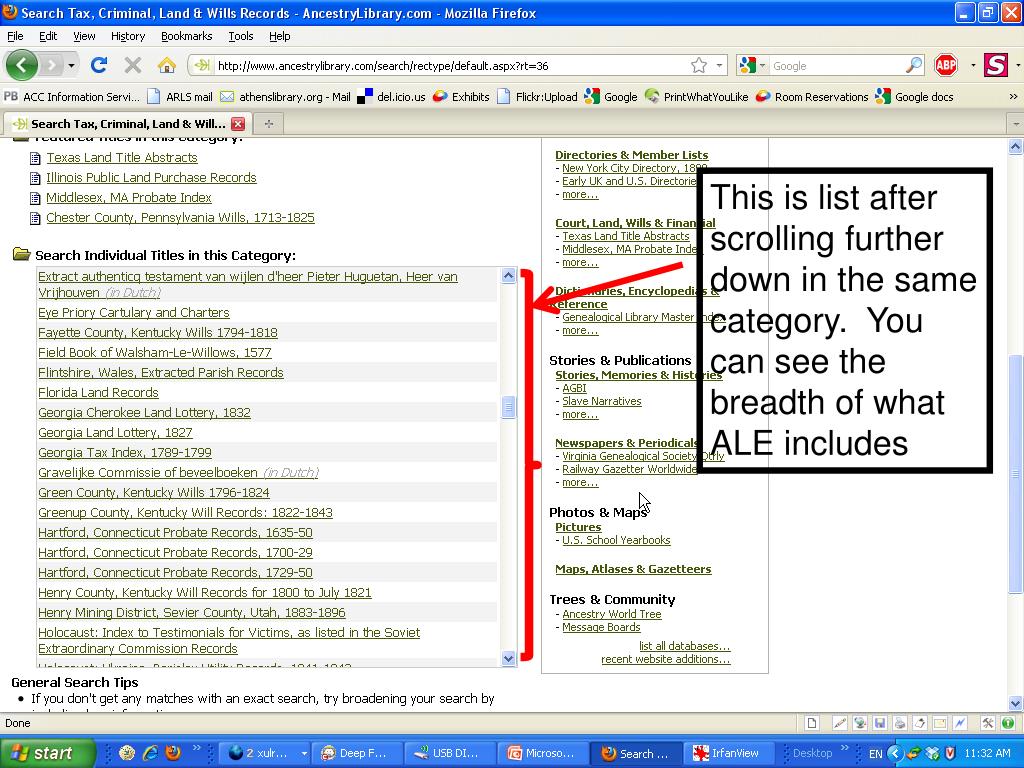The image size is (1024, 768).
Task: Show more bookmarks with chevron
Action: [x=1013, y=97]
